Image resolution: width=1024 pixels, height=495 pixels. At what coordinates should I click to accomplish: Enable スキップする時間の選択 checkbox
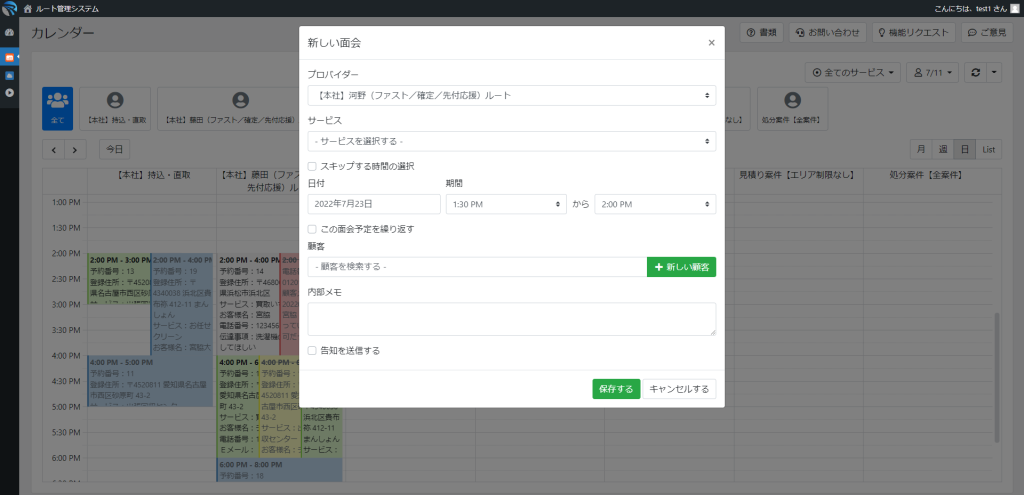click(x=313, y=166)
